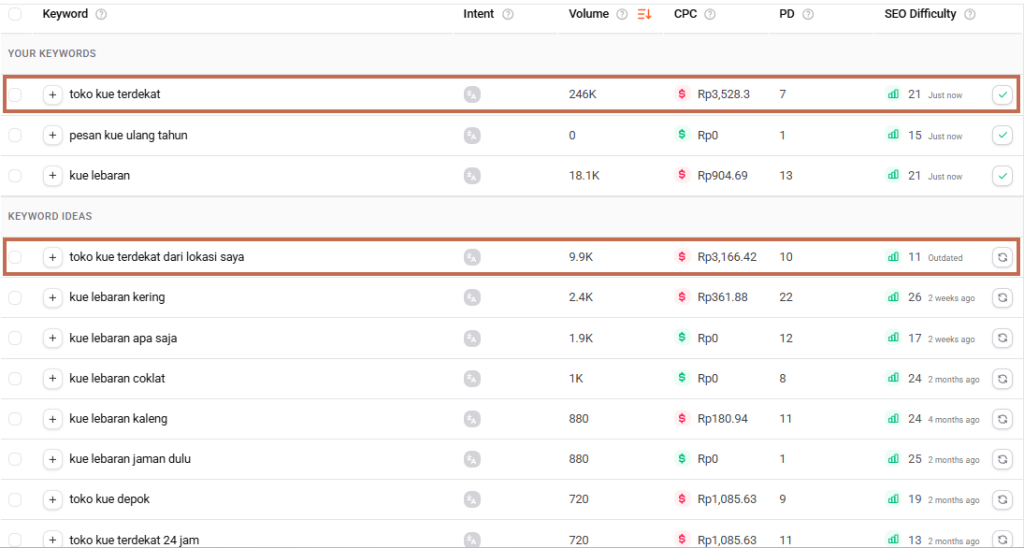The height and width of the screenshot is (548, 1024).
Task: Select the toko kue depok checkbox
Action: tap(15, 500)
